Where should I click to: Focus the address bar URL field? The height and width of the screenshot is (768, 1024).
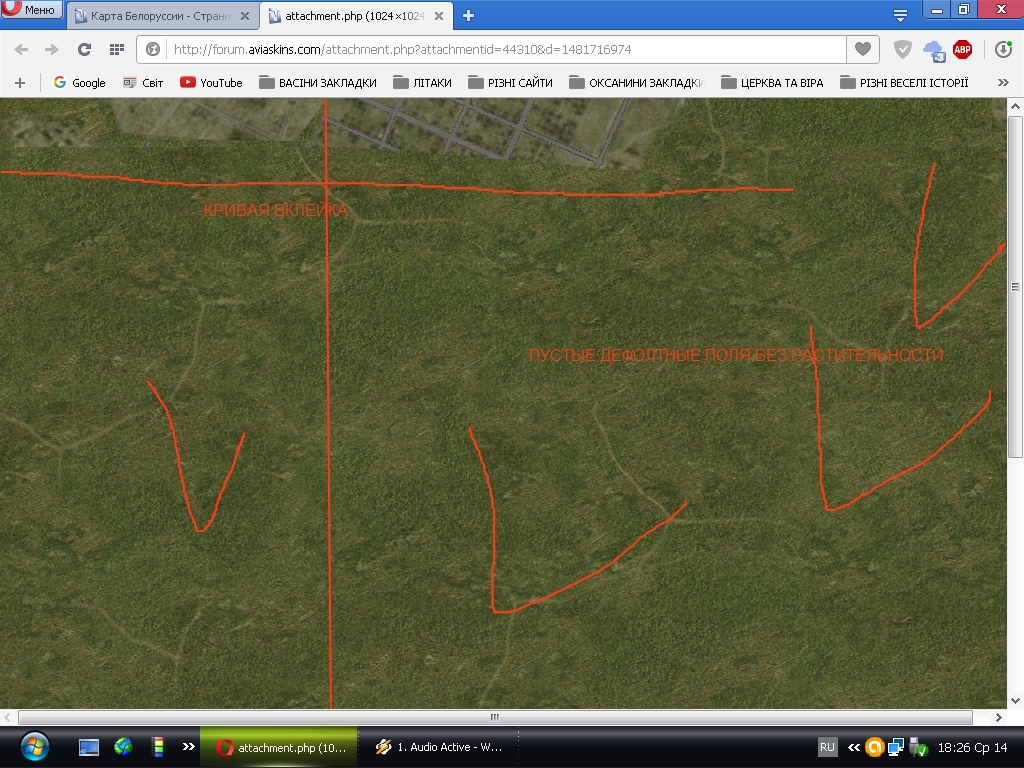point(506,50)
